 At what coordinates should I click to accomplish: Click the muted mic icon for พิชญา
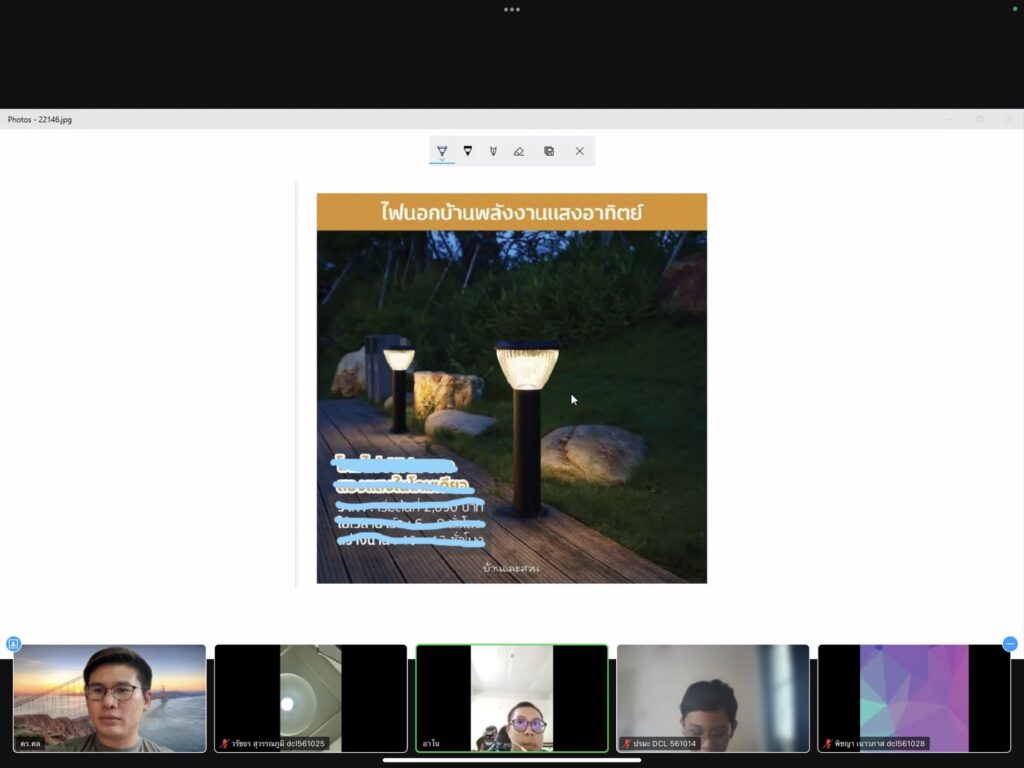tap(828, 744)
